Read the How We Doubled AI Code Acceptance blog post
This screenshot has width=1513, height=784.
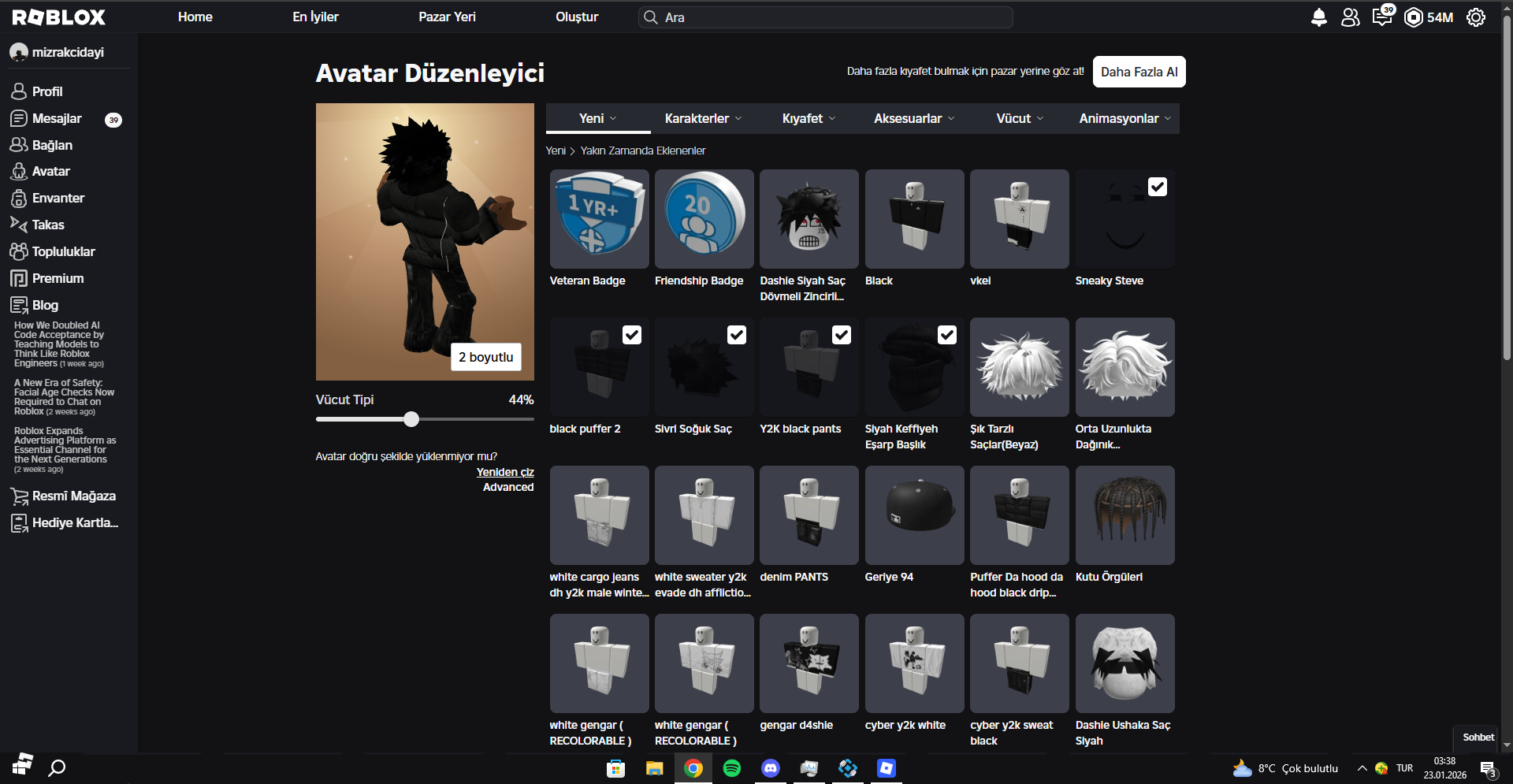point(58,344)
